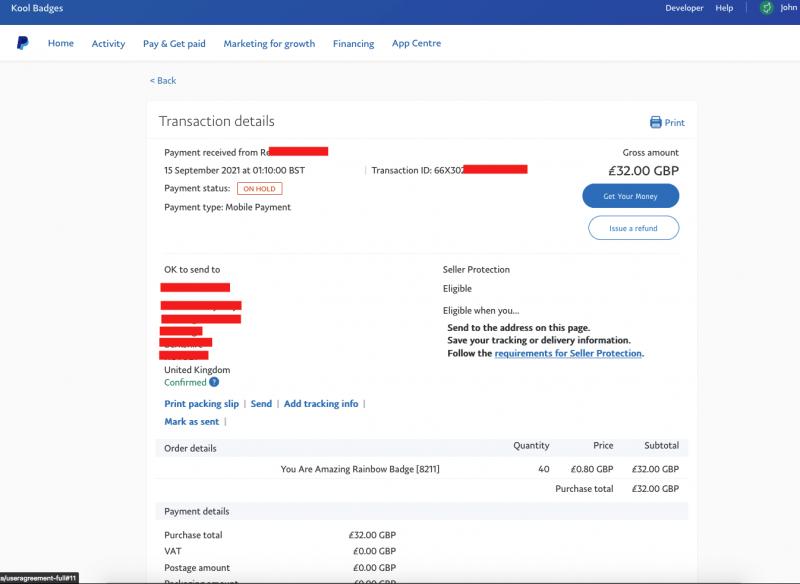Click the VAT amount £0.00 GBP
The image size is (800, 584).
[374, 551]
